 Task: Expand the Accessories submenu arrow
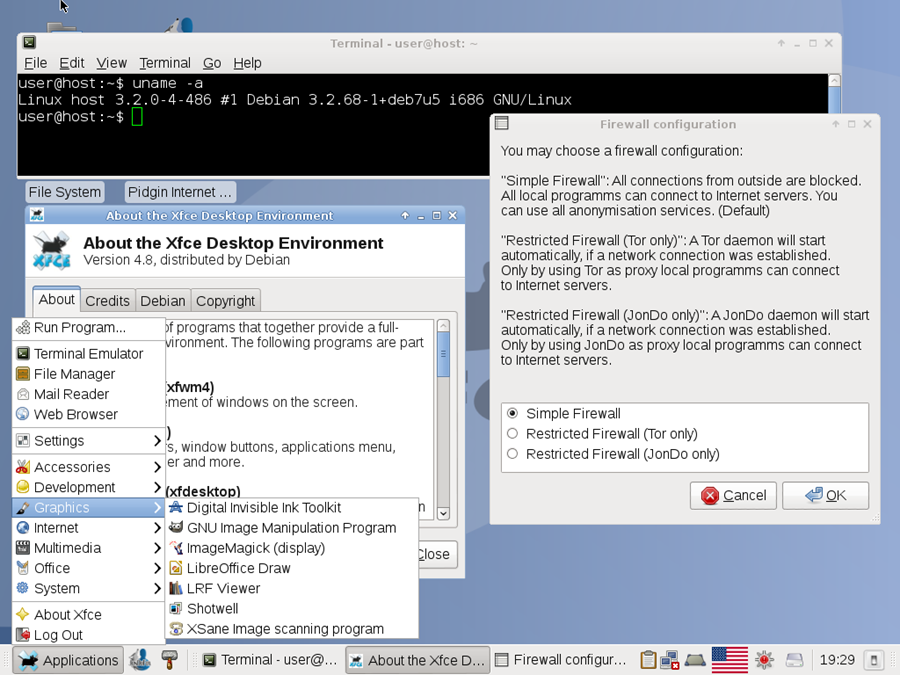point(157,467)
